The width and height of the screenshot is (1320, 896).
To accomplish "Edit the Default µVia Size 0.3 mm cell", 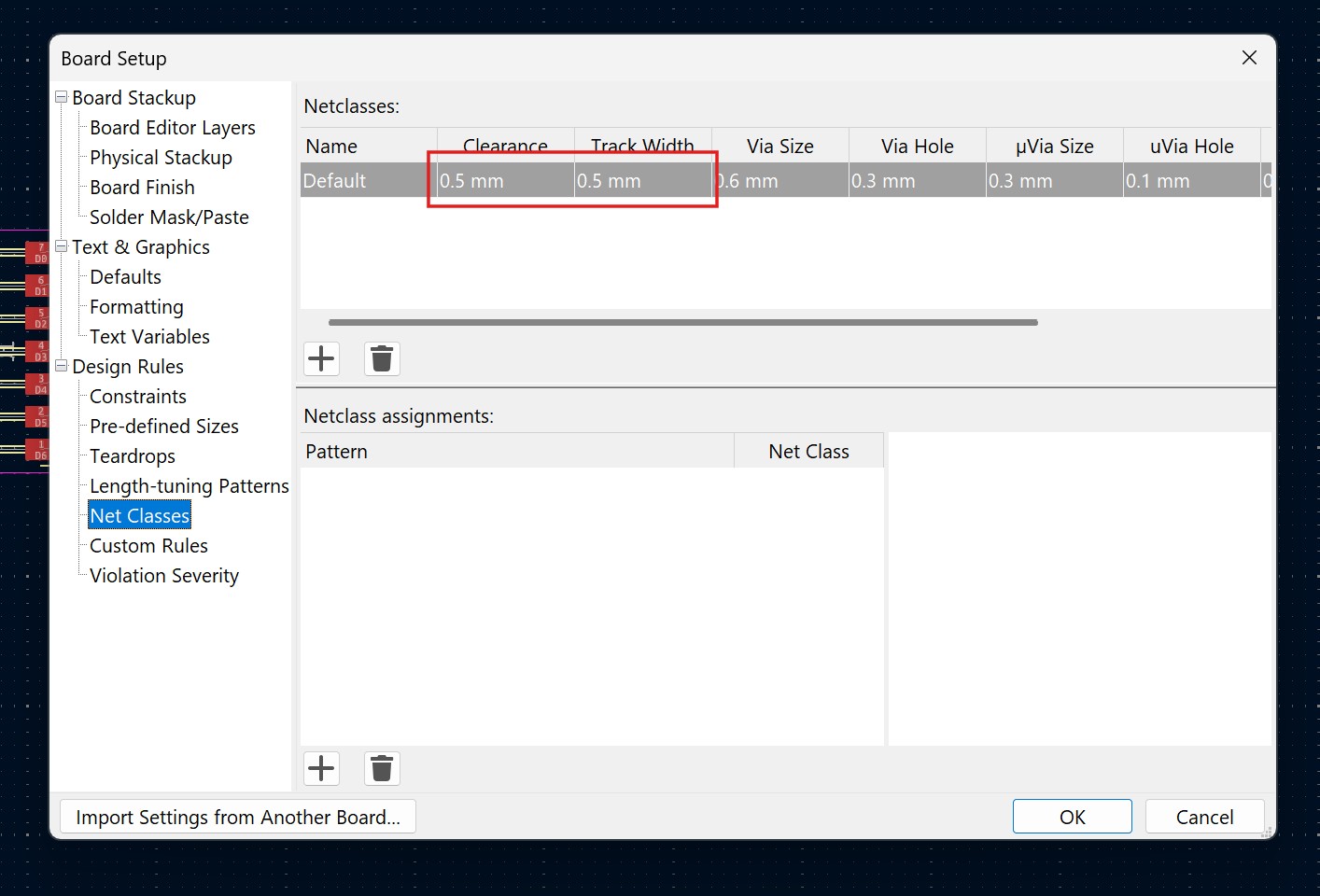I will (1055, 180).
